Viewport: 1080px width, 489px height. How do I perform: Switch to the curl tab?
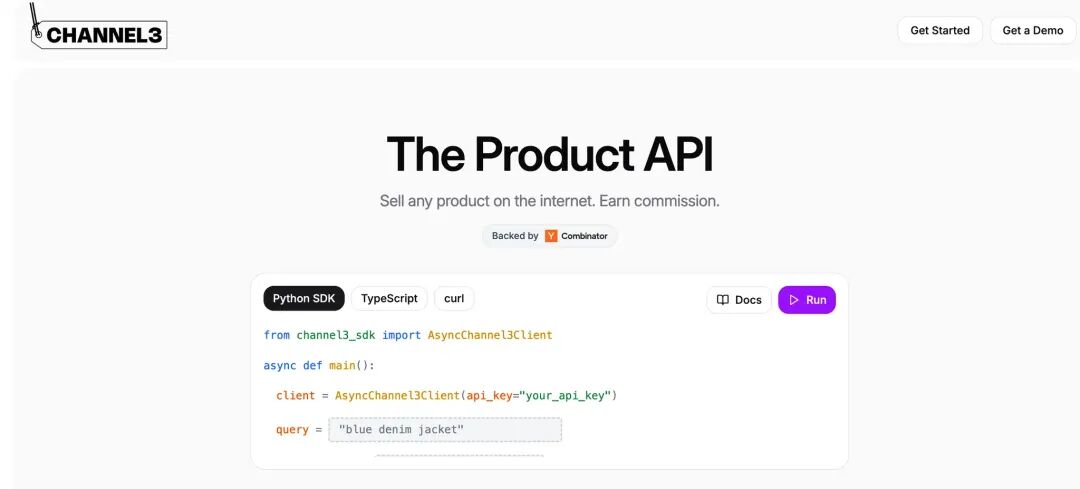[454, 299]
